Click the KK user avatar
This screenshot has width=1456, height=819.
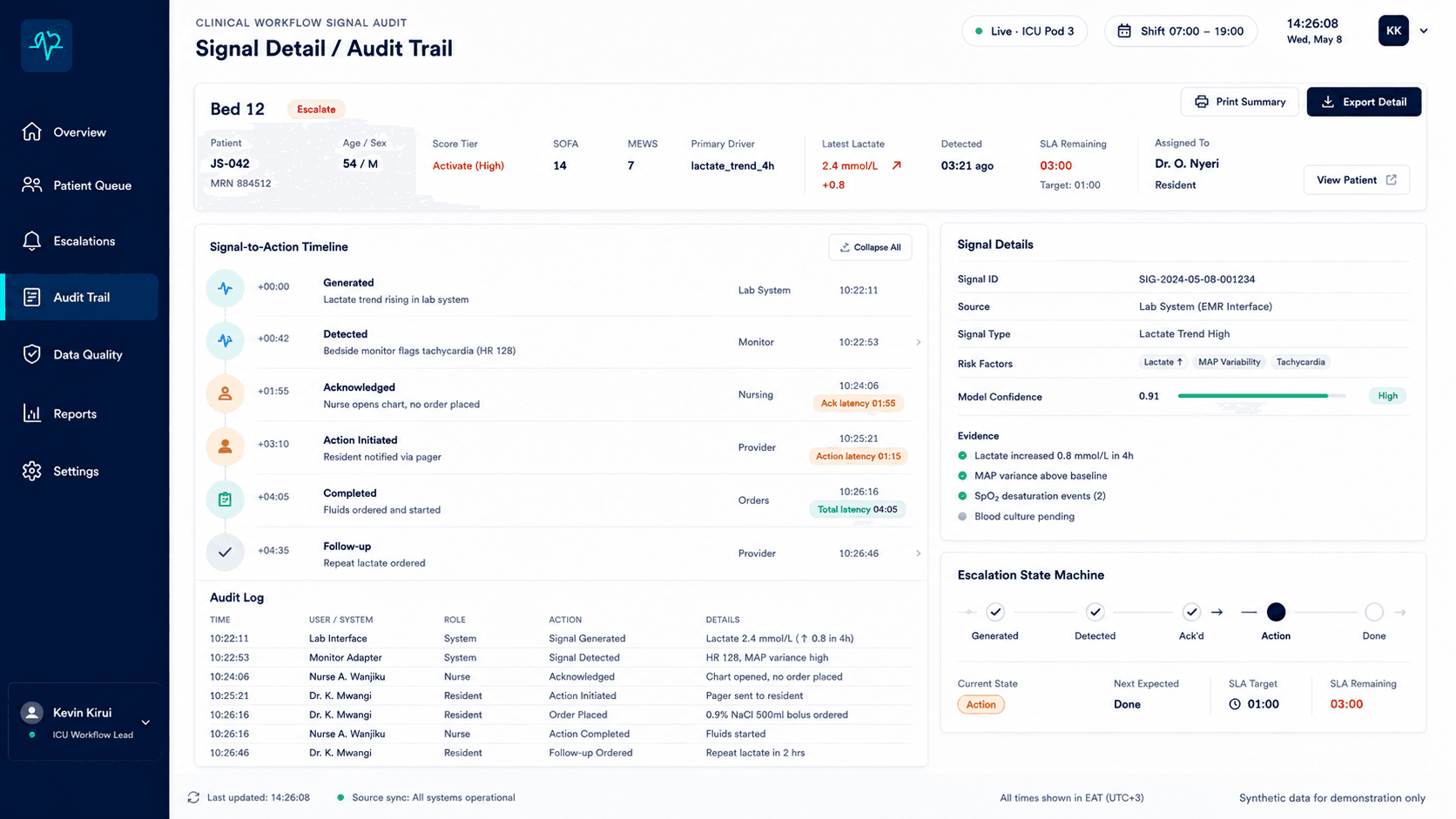pos(1393,30)
